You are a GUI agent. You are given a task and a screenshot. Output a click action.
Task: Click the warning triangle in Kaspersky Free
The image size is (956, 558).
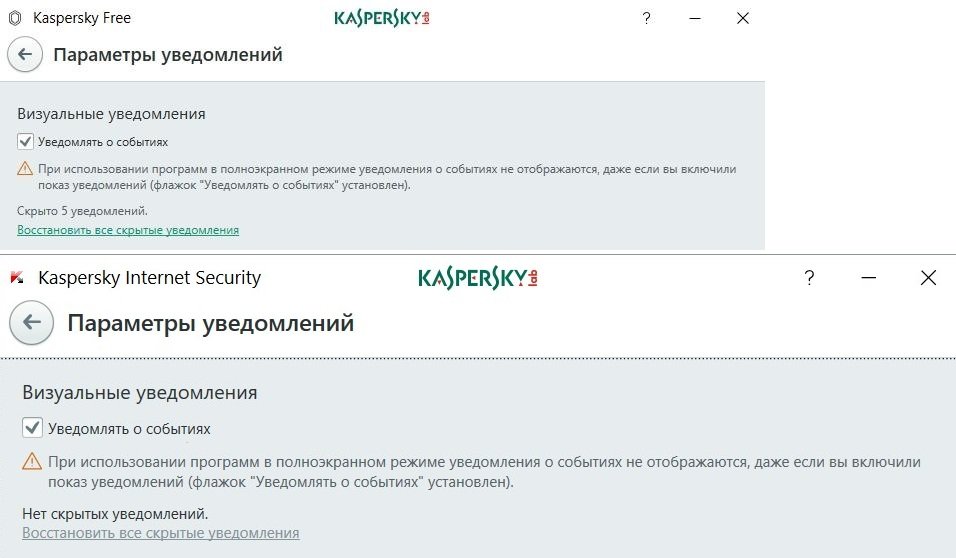click(25, 169)
